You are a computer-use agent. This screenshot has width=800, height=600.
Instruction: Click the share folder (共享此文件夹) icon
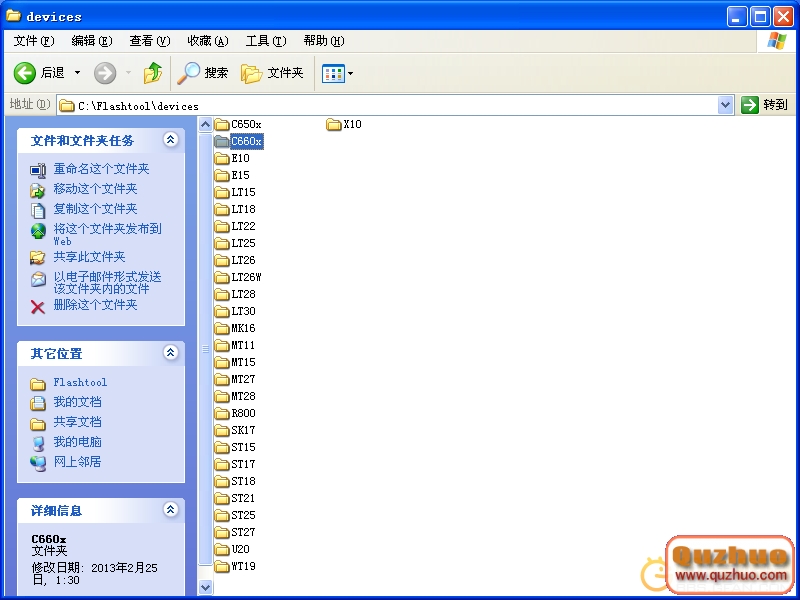38,258
